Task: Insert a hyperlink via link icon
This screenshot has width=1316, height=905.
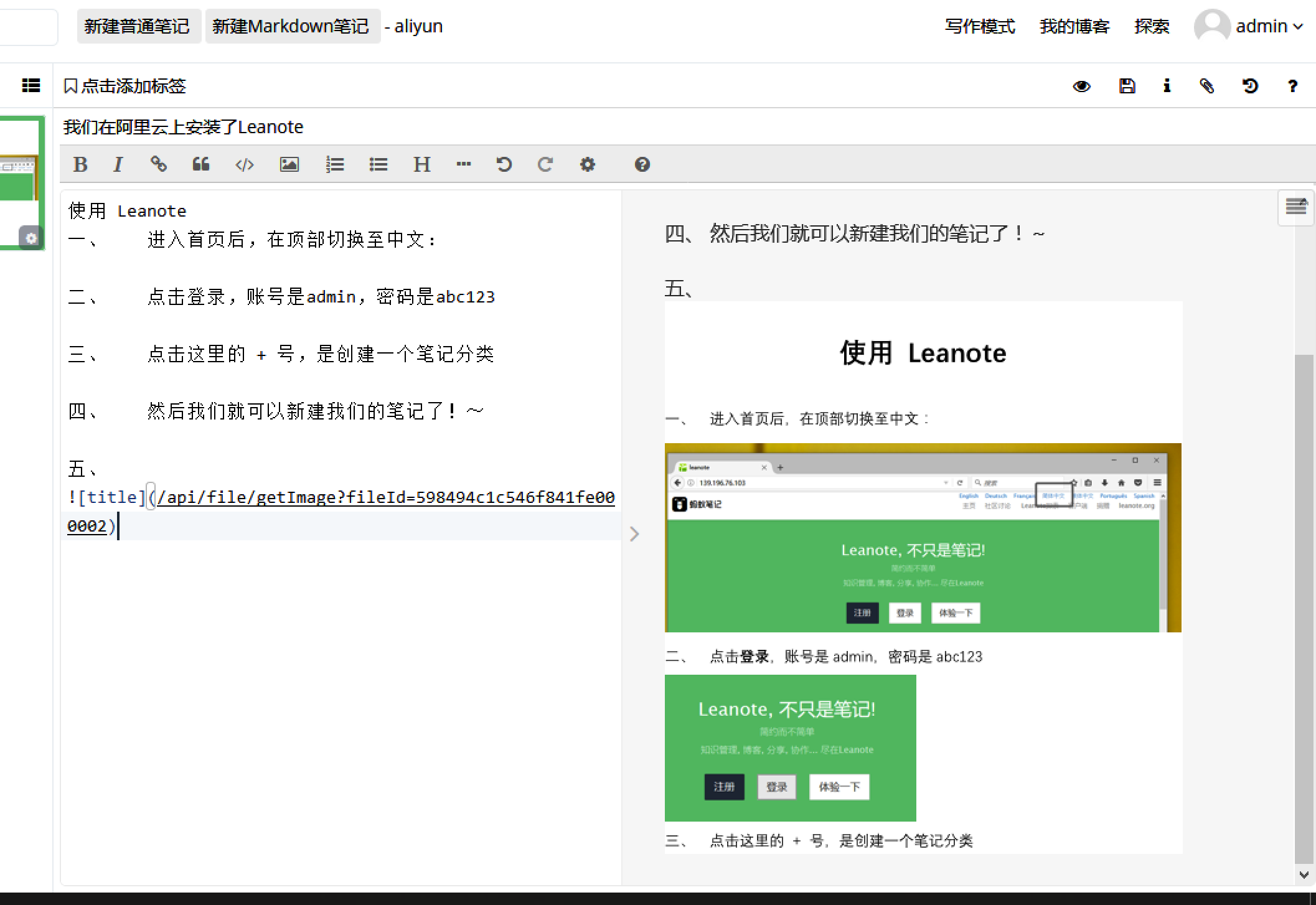Action: (x=159, y=164)
